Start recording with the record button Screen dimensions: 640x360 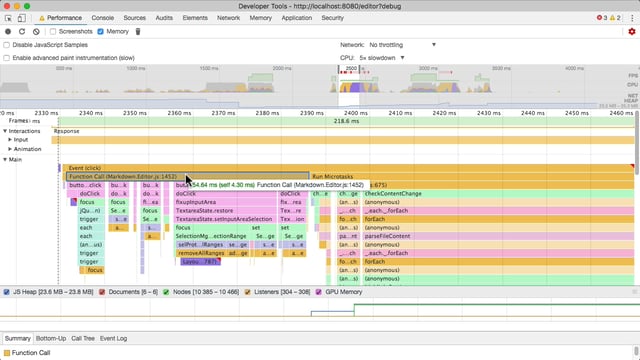(8, 31)
